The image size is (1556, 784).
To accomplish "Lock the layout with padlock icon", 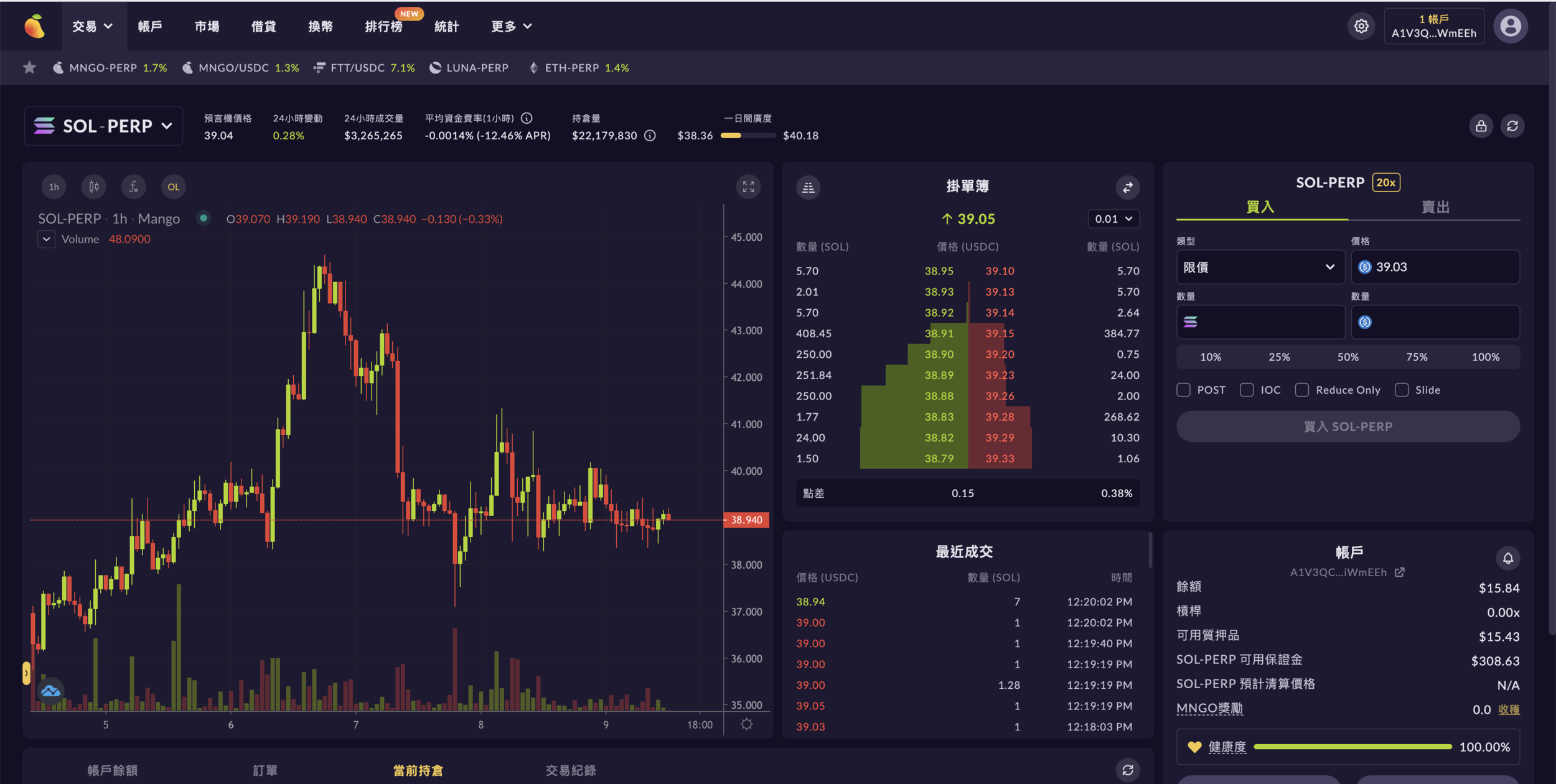I will [x=1481, y=126].
